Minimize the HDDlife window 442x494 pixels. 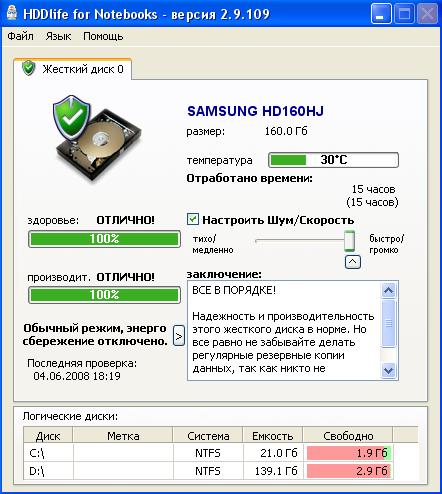tap(381, 14)
